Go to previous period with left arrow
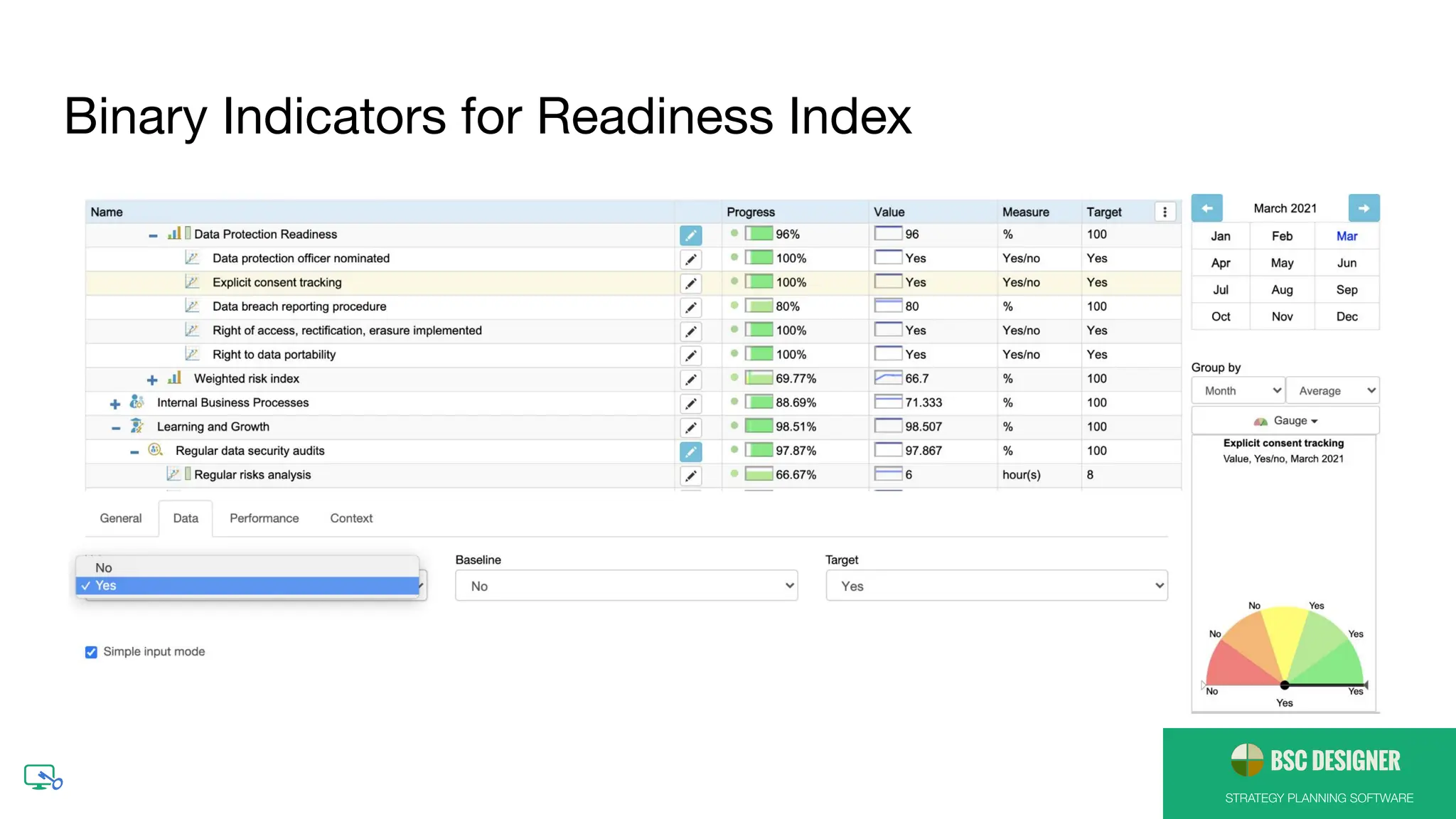The image size is (1456, 819). [x=1206, y=208]
